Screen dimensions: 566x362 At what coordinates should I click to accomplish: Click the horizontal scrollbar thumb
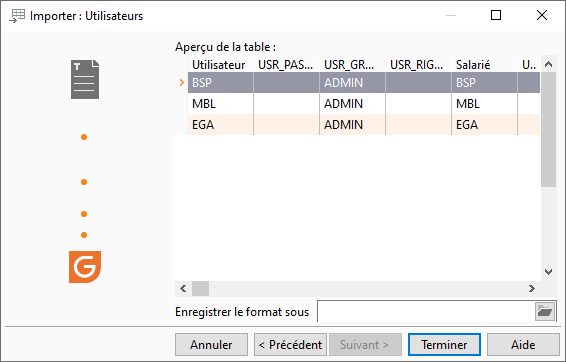(200, 288)
